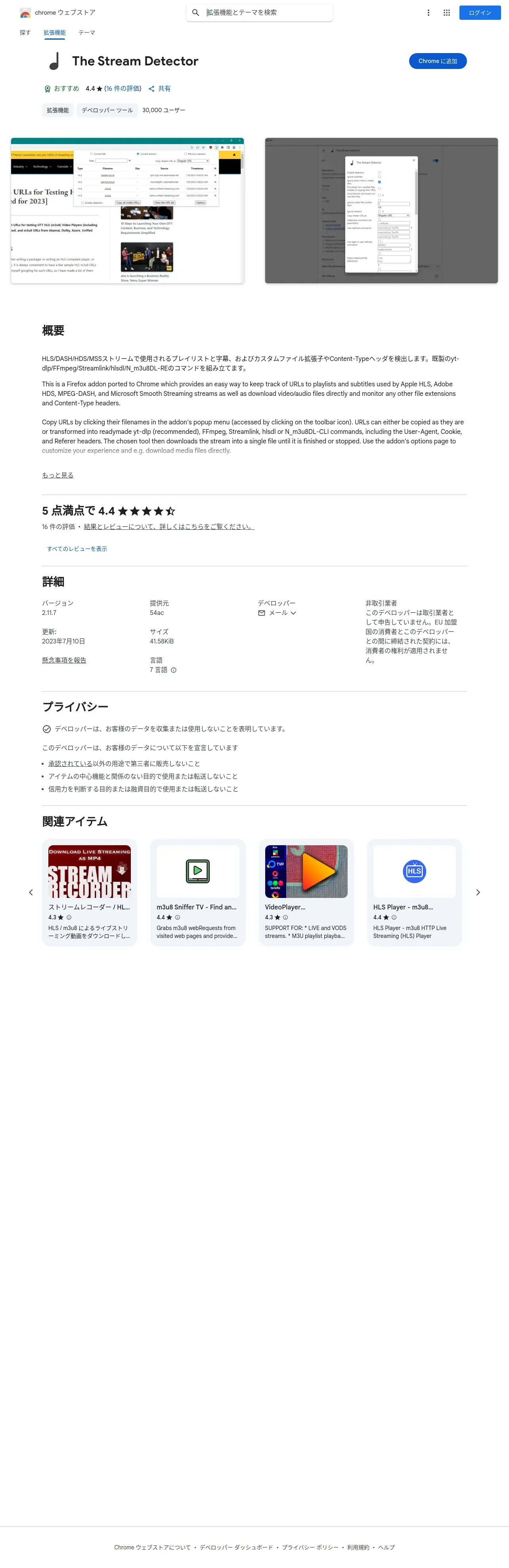Click 懸念事項を報告 link
Image resolution: width=509 pixels, height=1568 pixels.
point(64,661)
